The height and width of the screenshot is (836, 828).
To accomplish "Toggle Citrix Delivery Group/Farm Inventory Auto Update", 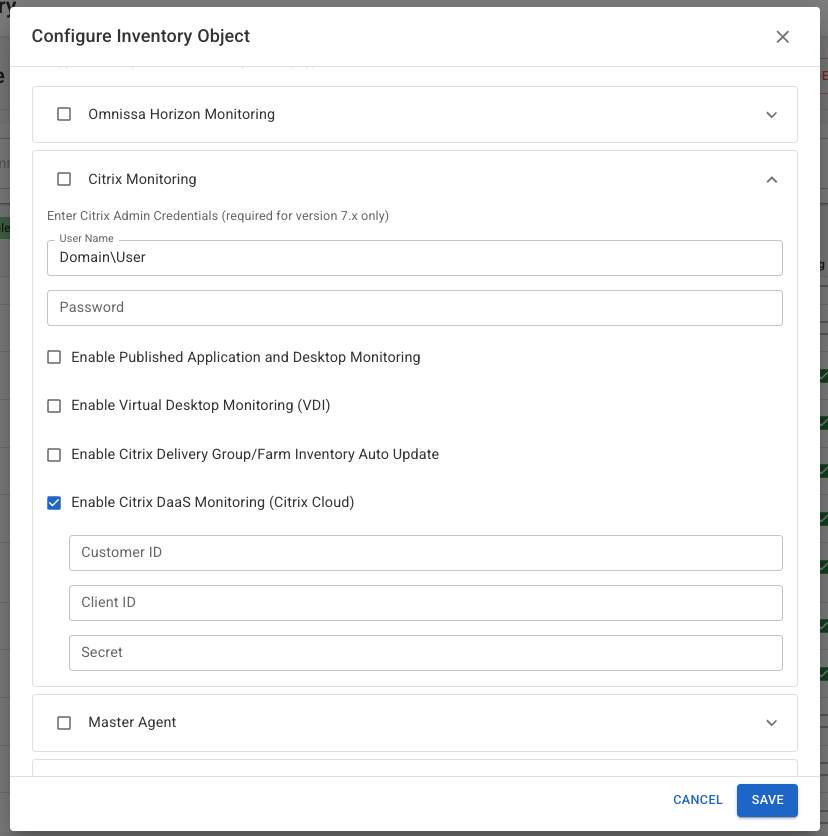I will tap(54, 455).
